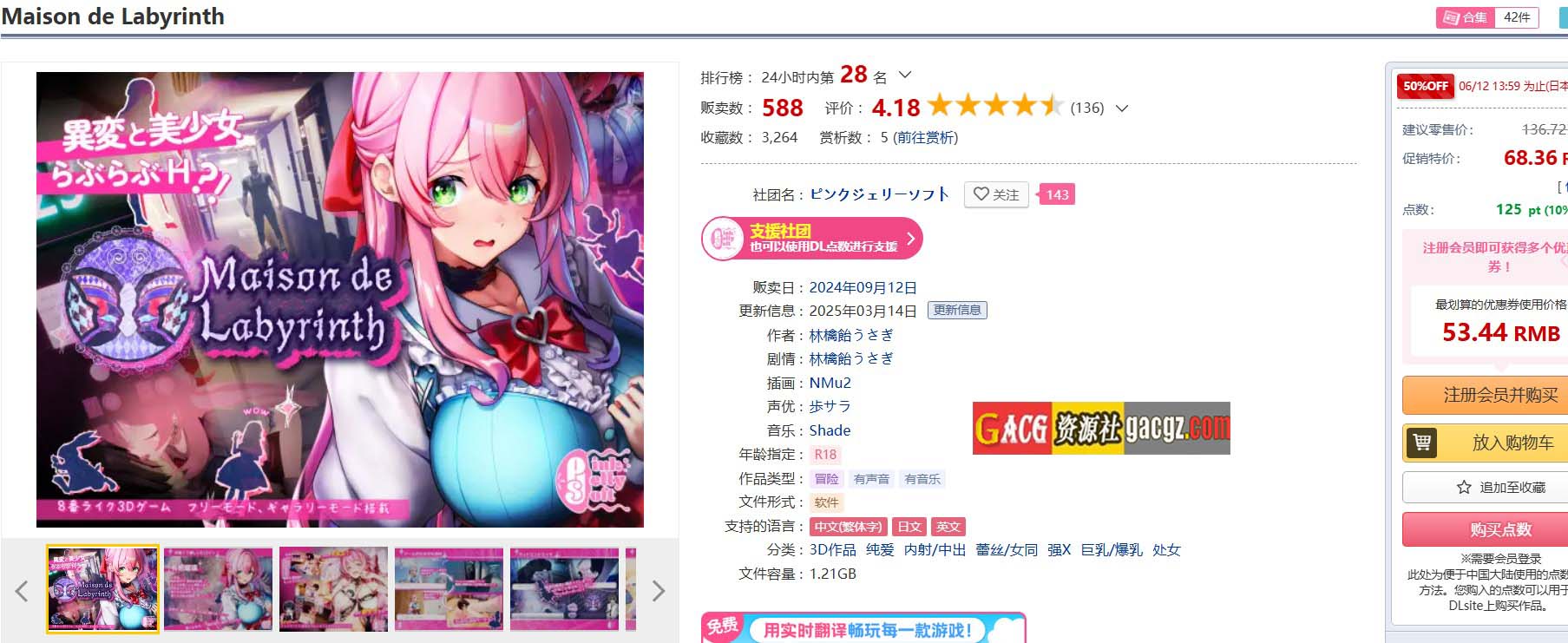Screen dimensions: 1568x643
Task: Show next thumbnails with right arrow
Action: pos(659,591)
